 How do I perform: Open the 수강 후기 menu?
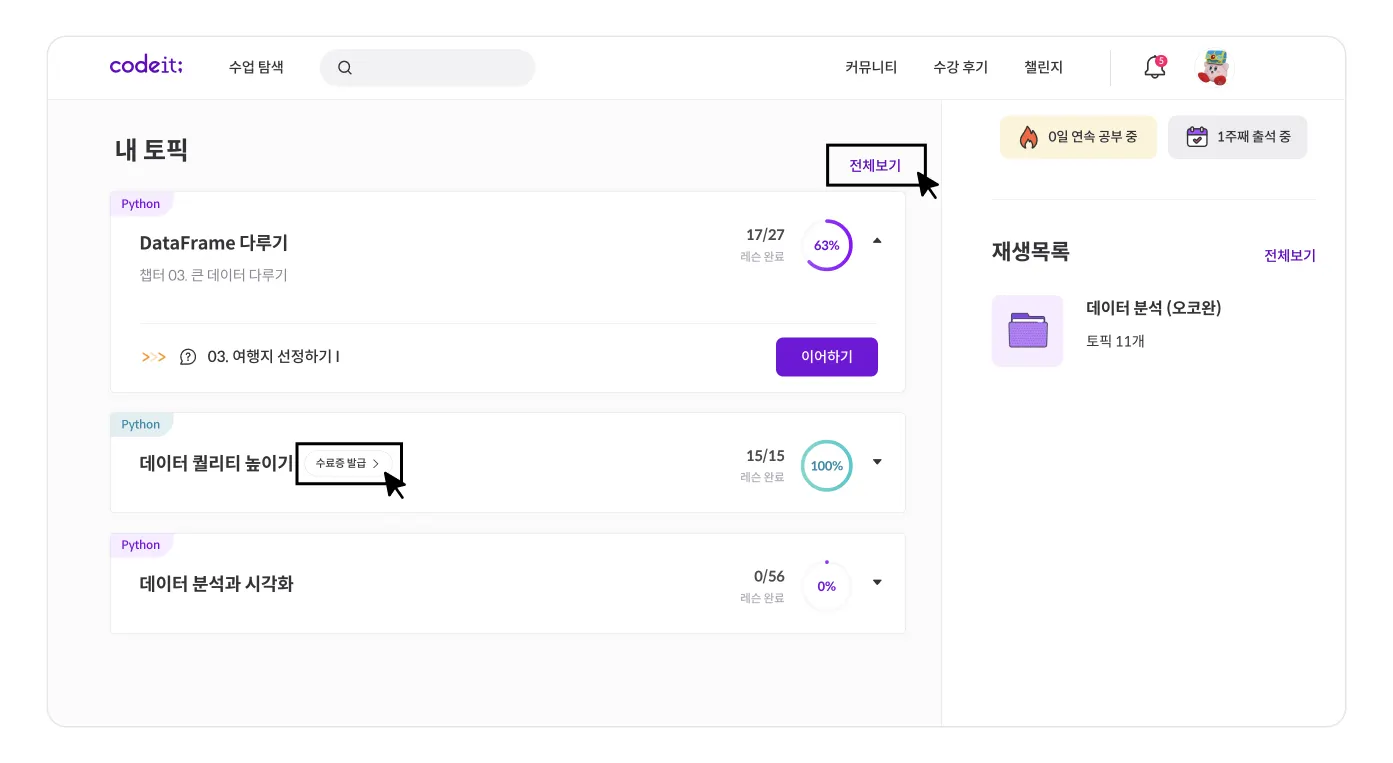pos(960,67)
